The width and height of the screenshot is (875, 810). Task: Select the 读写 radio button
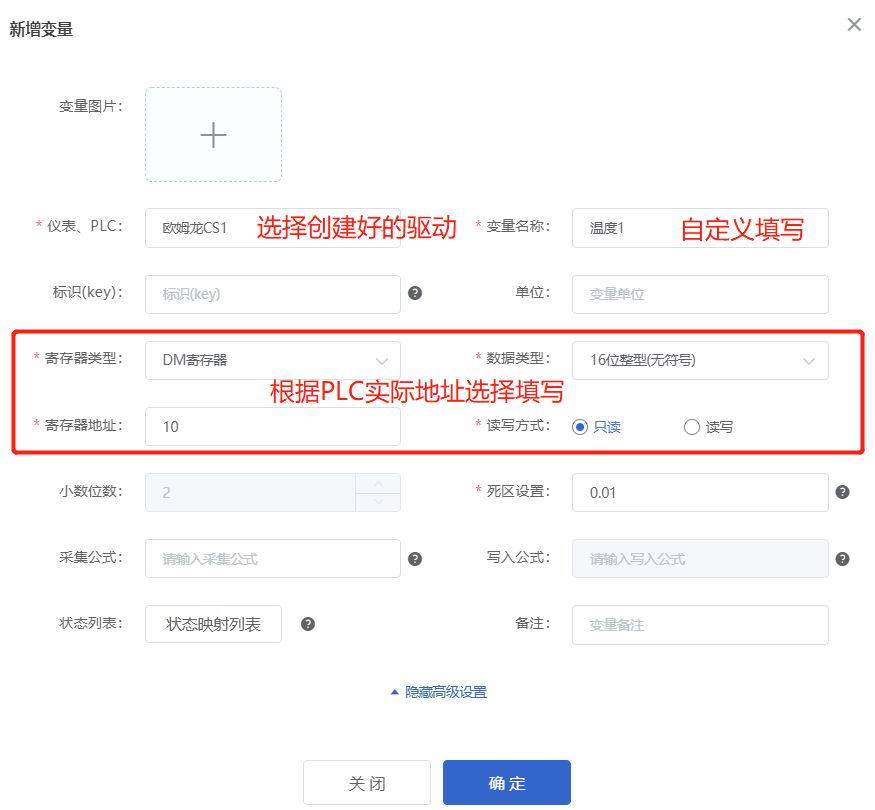[x=691, y=427]
